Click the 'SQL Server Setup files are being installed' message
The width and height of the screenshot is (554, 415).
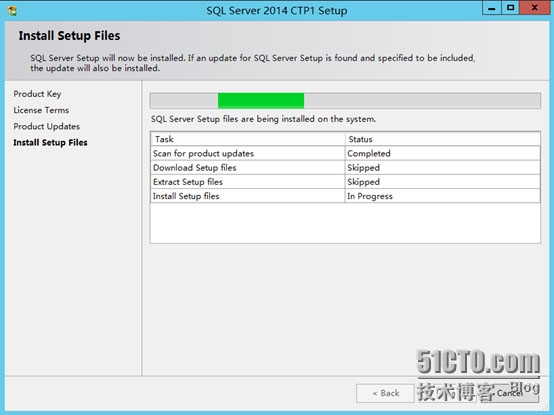[263, 119]
